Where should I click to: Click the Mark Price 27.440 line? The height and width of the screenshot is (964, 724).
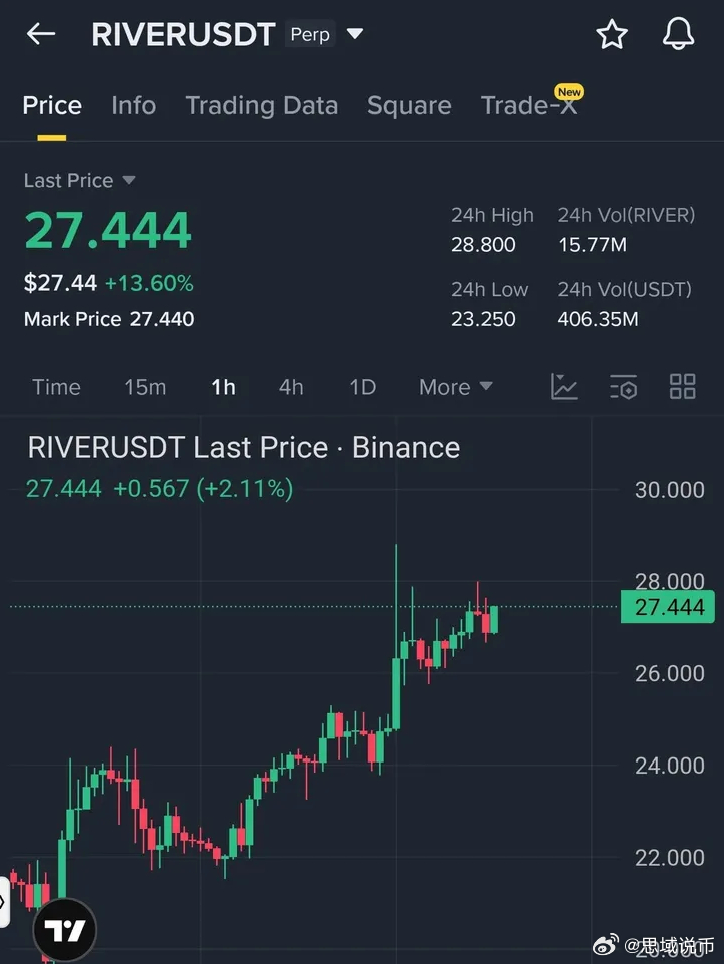pyautogui.click(x=109, y=318)
